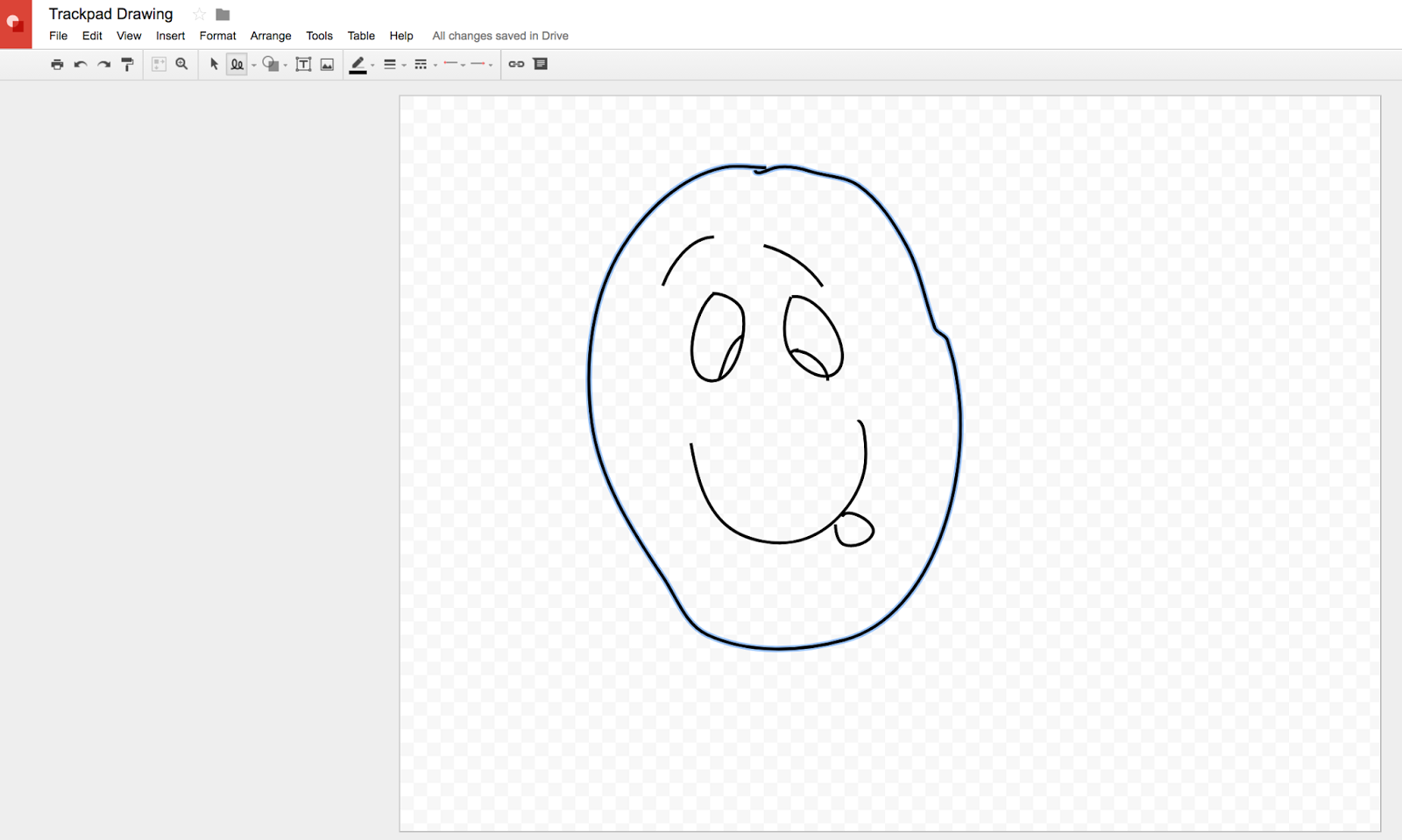Expand the line tool dropdown arrow

(254, 65)
